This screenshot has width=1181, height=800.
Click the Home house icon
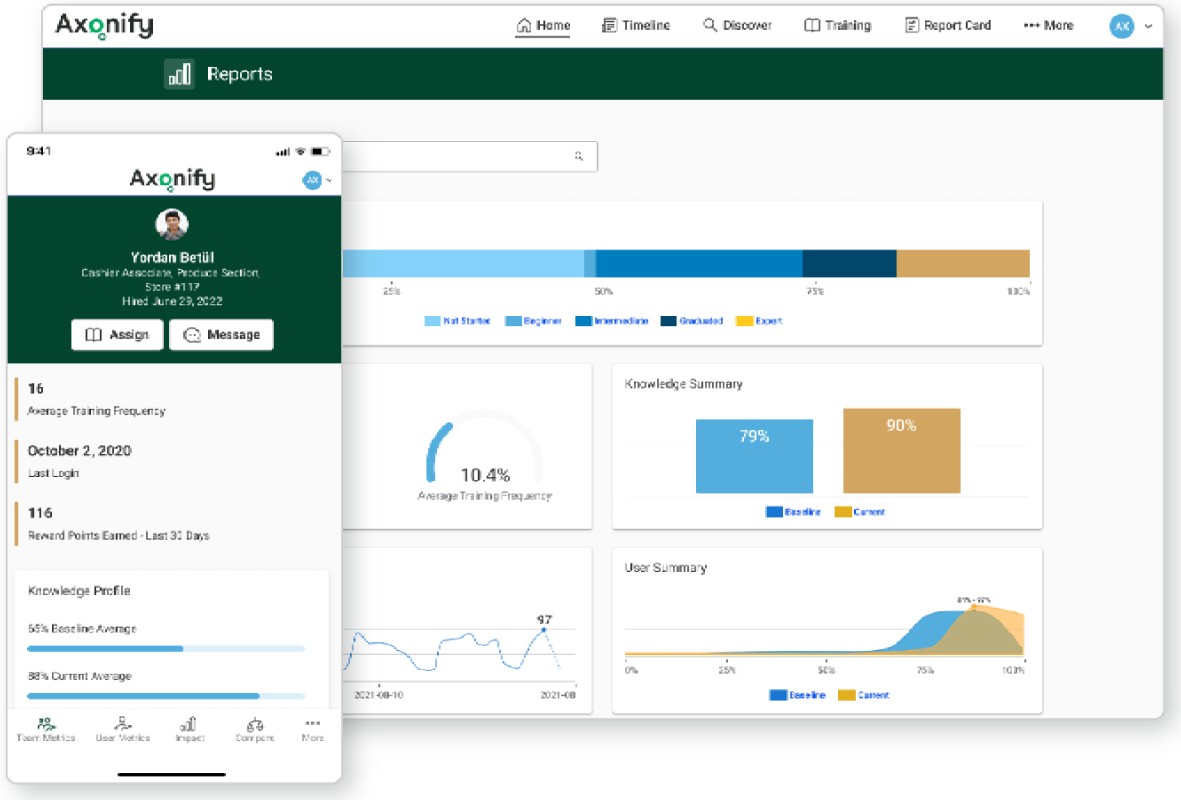tap(523, 26)
